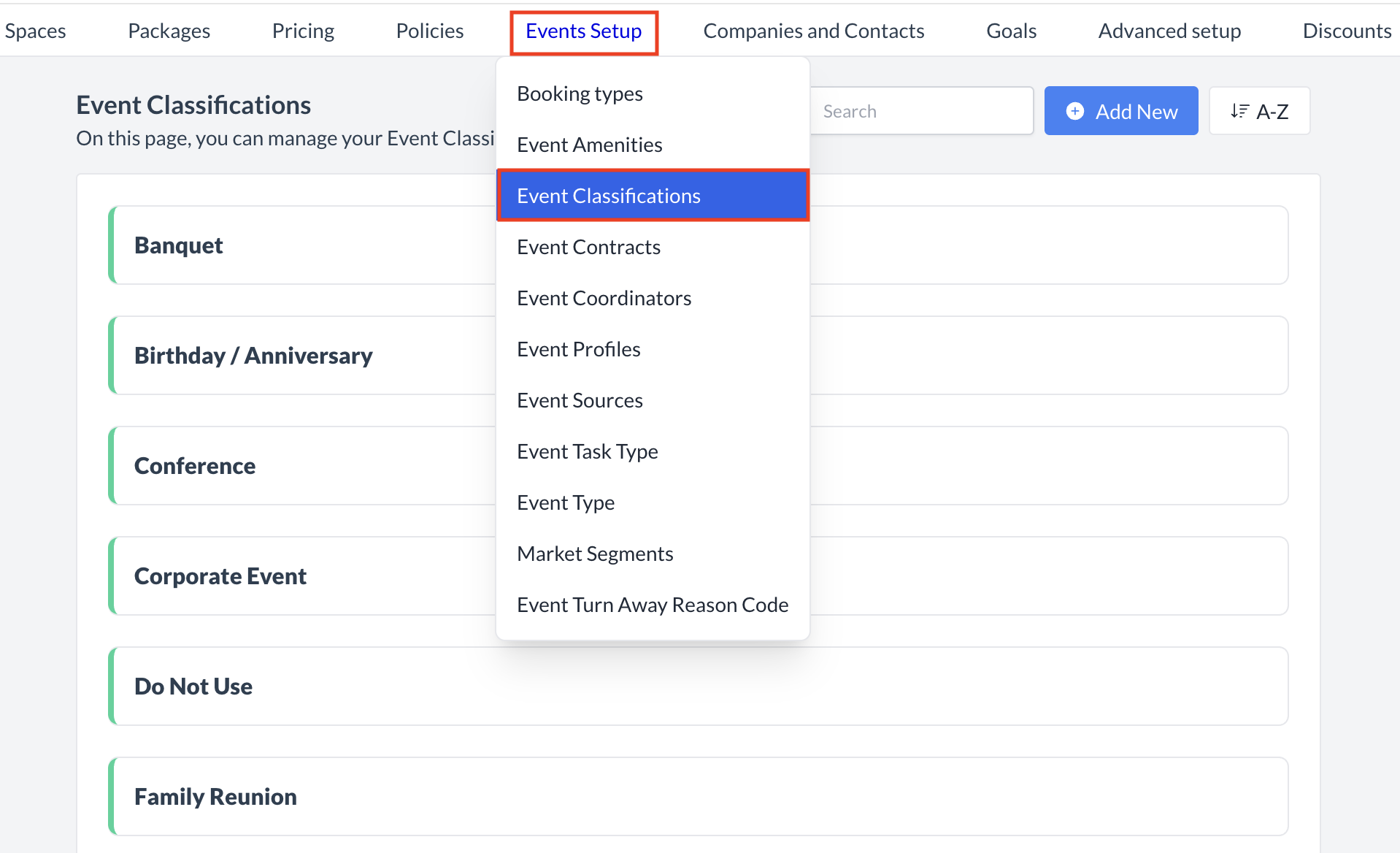The height and width of the screenshot is (853, 1400).
Task: Switch to the Packages tab
Action: (x=169, y=31)
